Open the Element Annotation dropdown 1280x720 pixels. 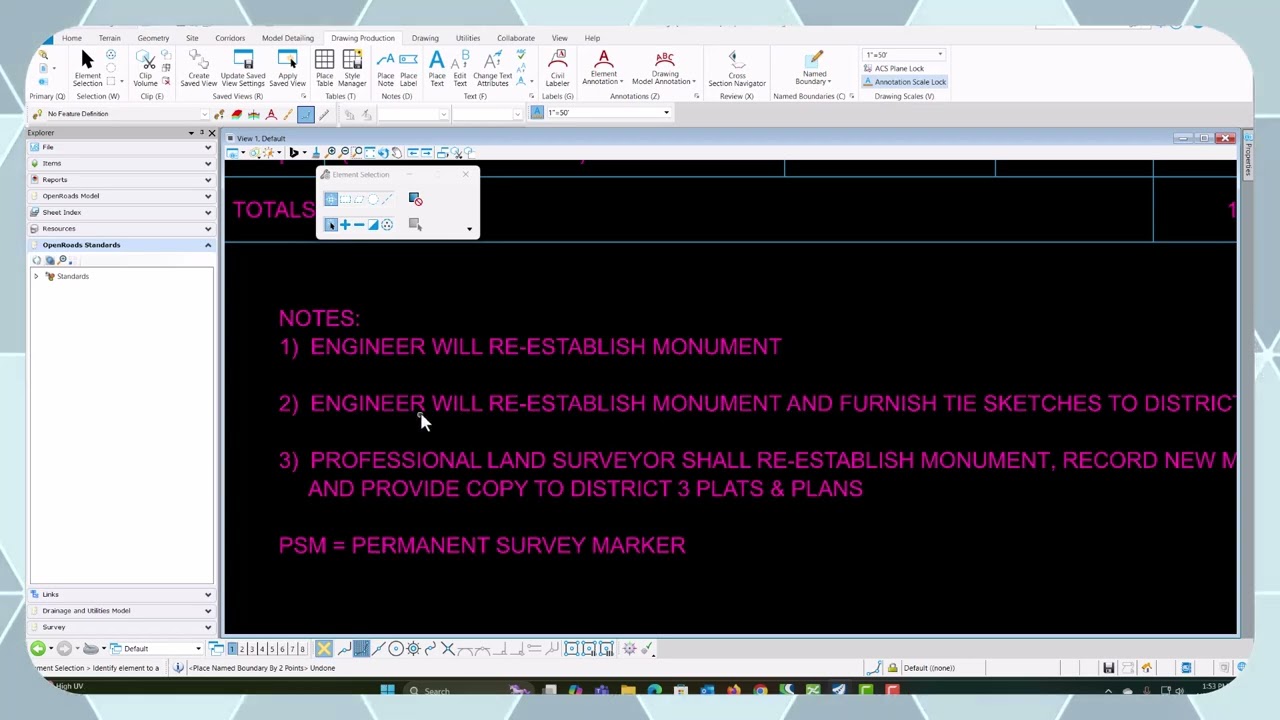point(604,68)
